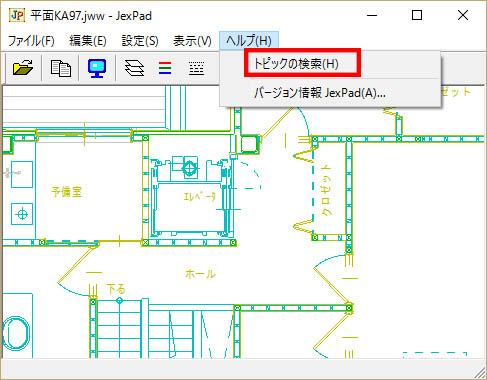Click the resize grip in status bar corner
487x380 pixels.
point(479,372)
